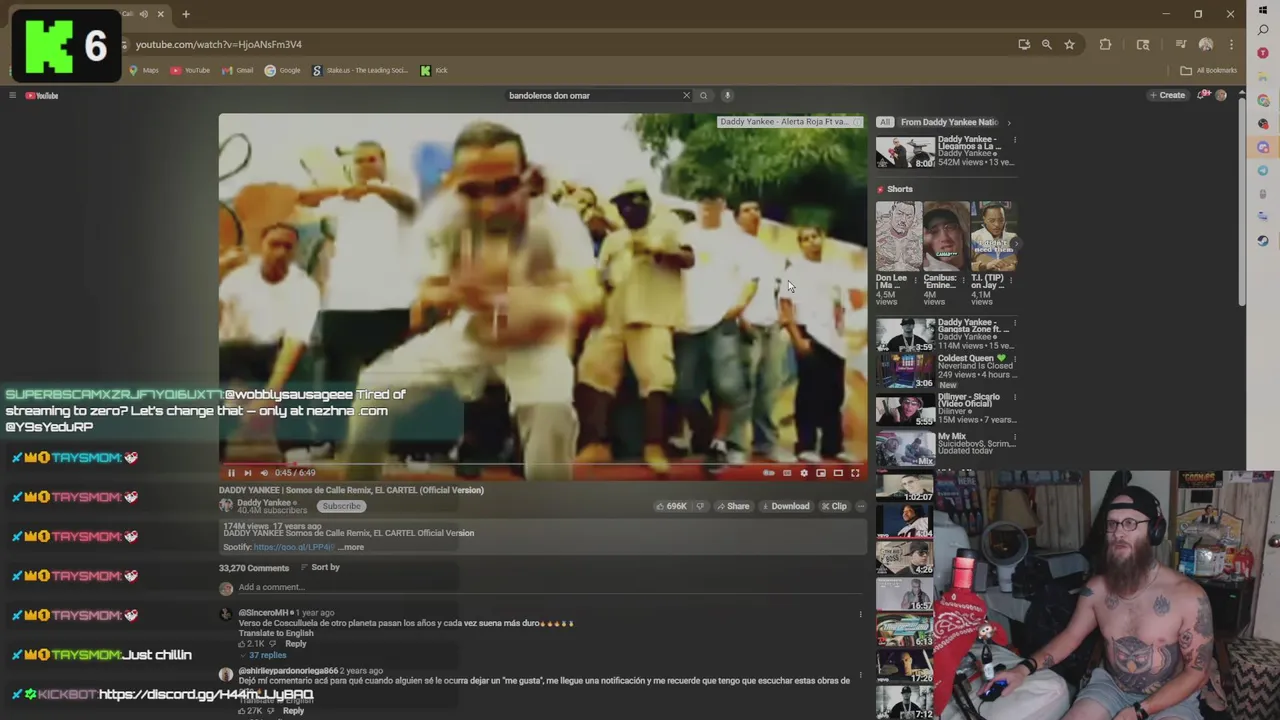Open the YouTube account avatar menu
The image size is (1280, 720).
pos(1221,95)
